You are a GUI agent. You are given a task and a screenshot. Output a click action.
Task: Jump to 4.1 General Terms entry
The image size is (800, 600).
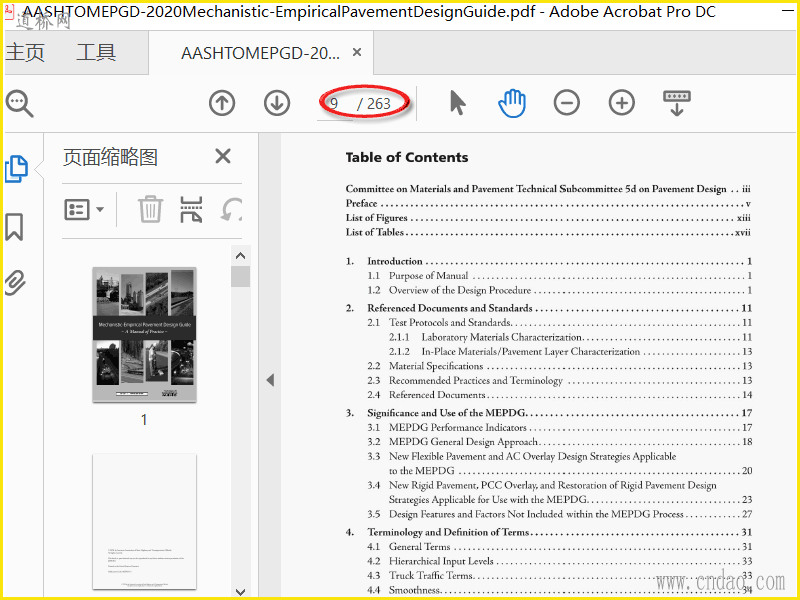(x=560, y=546)
